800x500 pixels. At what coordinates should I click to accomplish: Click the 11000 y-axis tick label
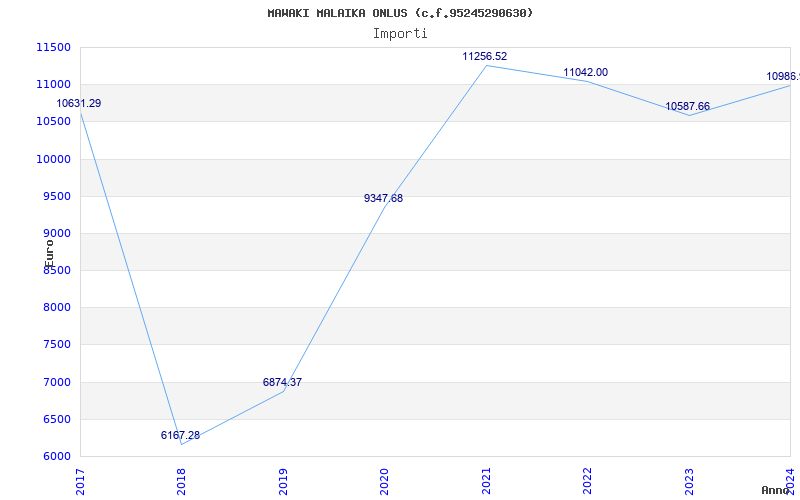point(53,85)
